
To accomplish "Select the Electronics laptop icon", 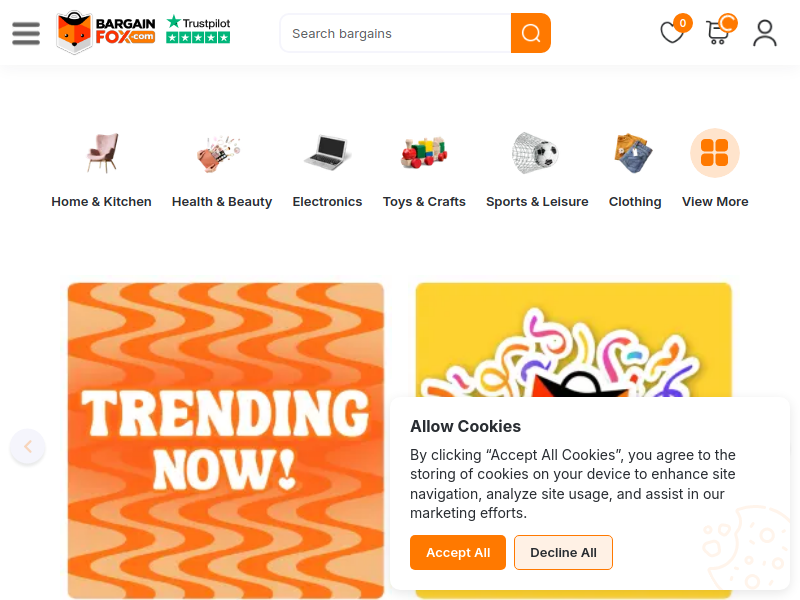I will pyautogui.click(x=327, y=153).
